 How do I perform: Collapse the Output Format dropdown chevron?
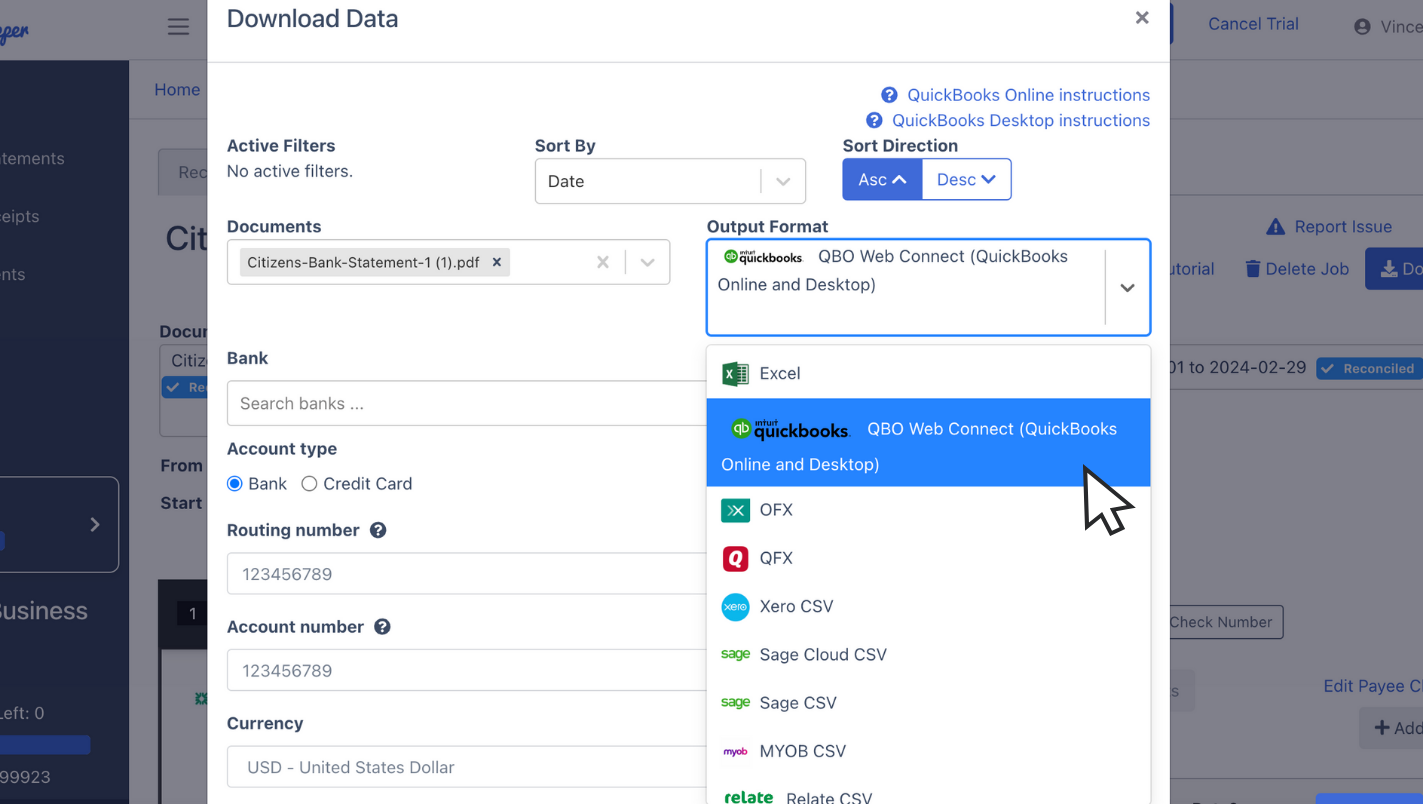click(1127, 288)
